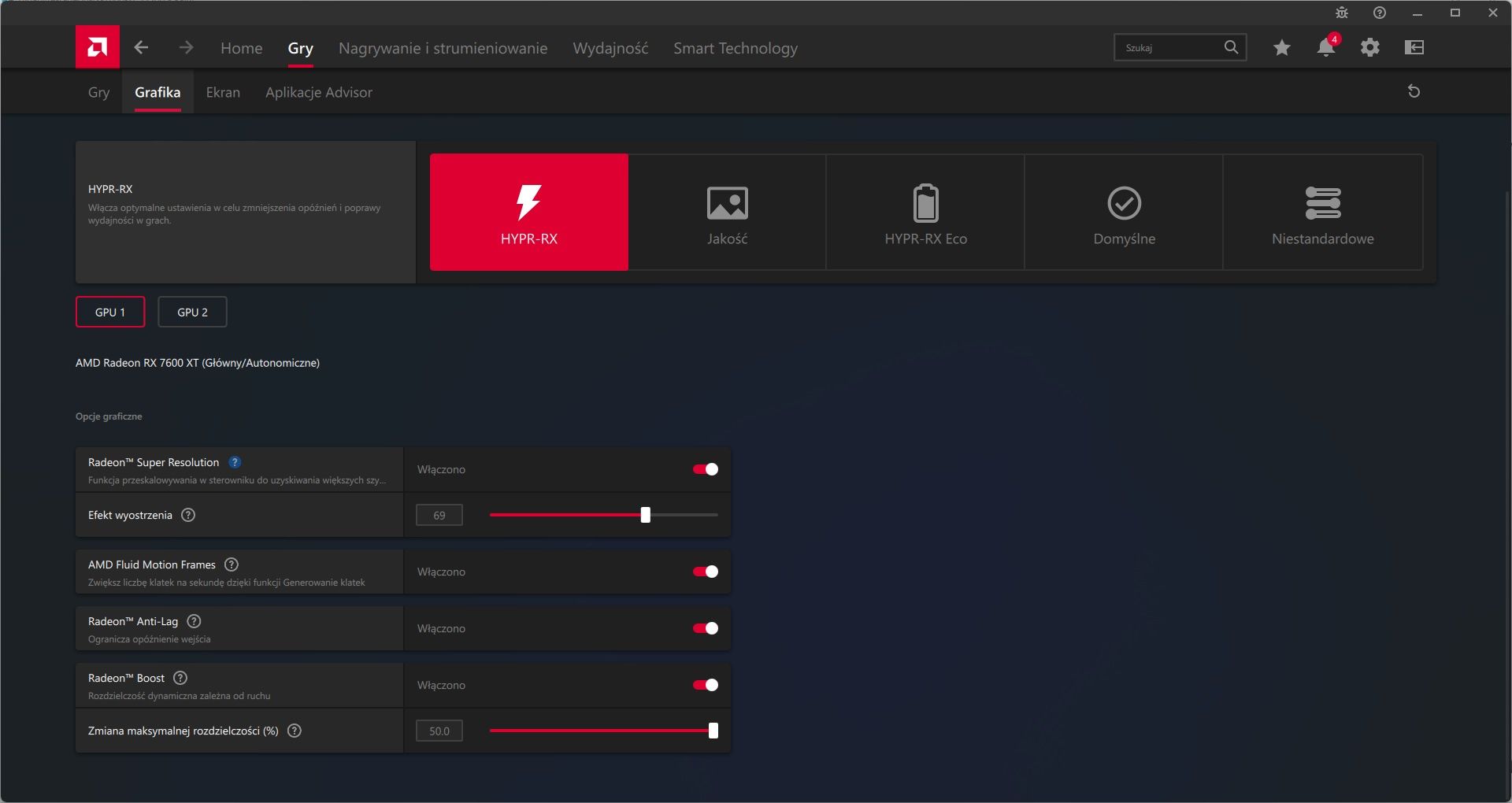Open settings gear icon
Viewport: 1512px width, 803px height.
coord(1370,47)
